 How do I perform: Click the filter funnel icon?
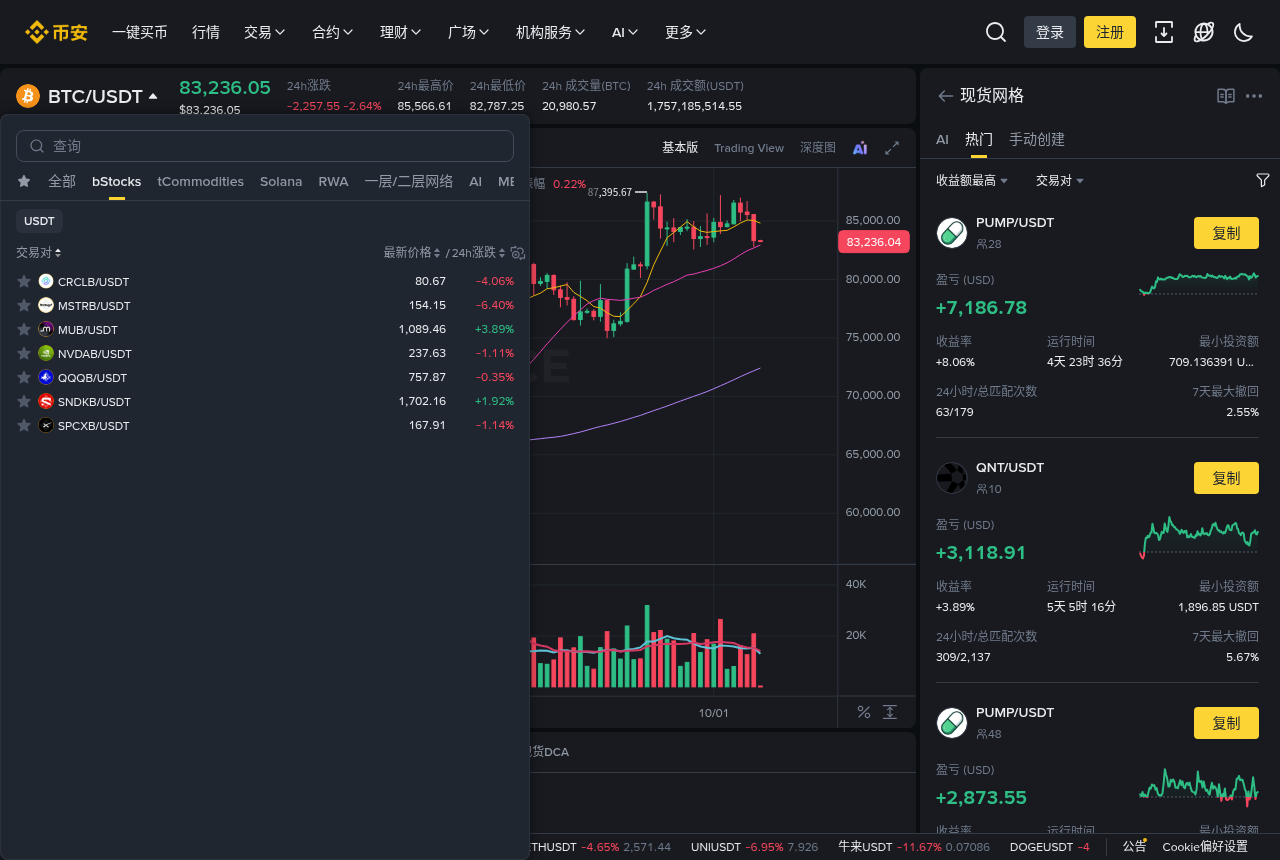[1263, 180]
